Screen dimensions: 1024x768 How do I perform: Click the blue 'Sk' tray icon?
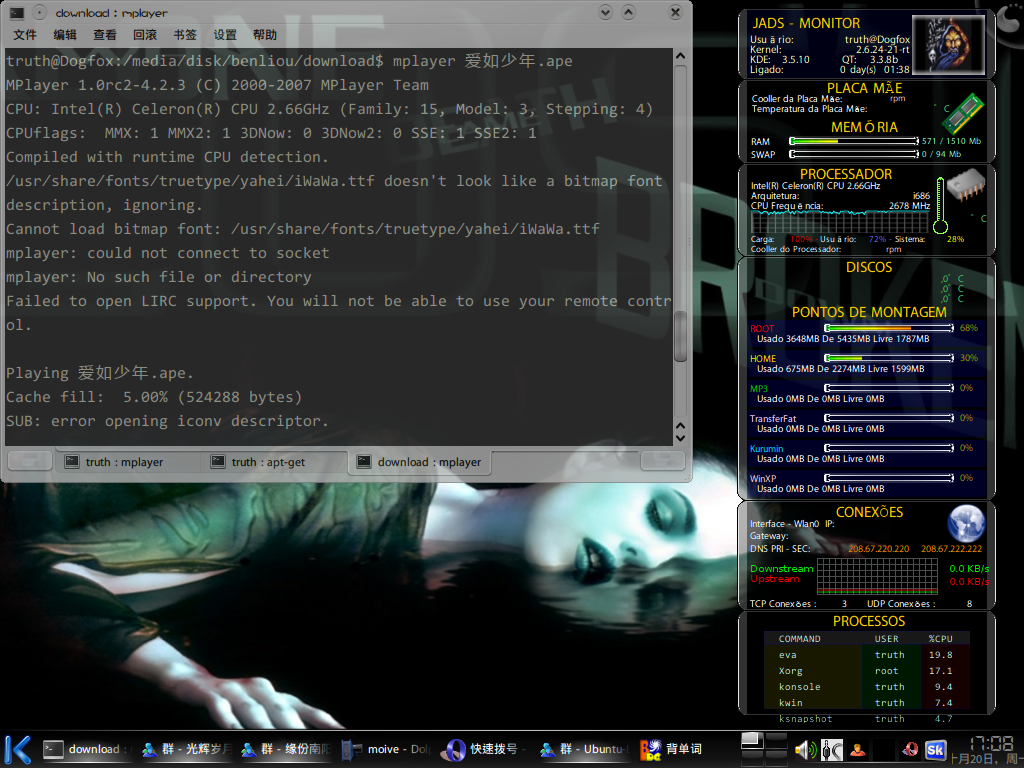click(935, 750)
